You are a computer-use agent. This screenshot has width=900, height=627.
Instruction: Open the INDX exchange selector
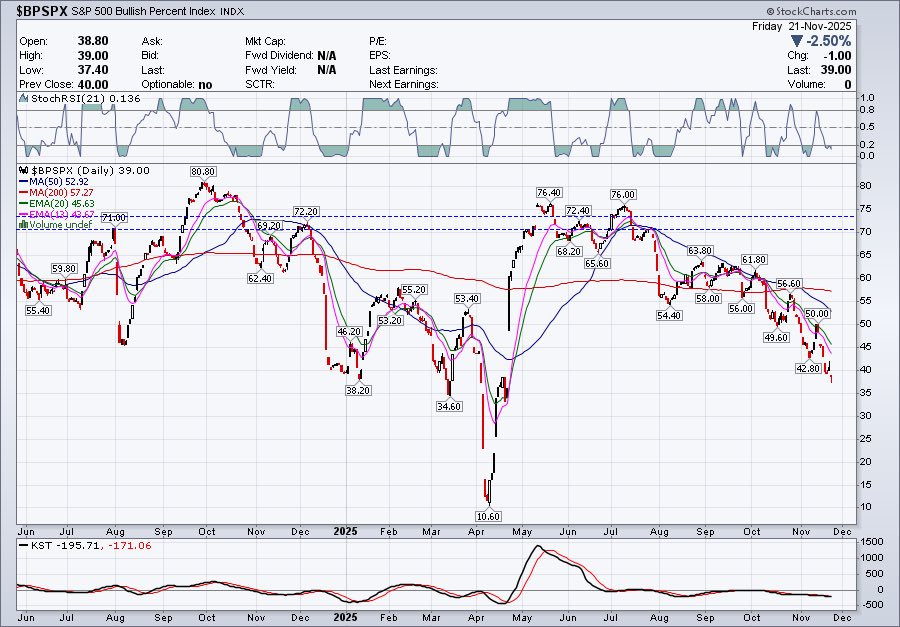pyautogui.click(x=233, y=12)
